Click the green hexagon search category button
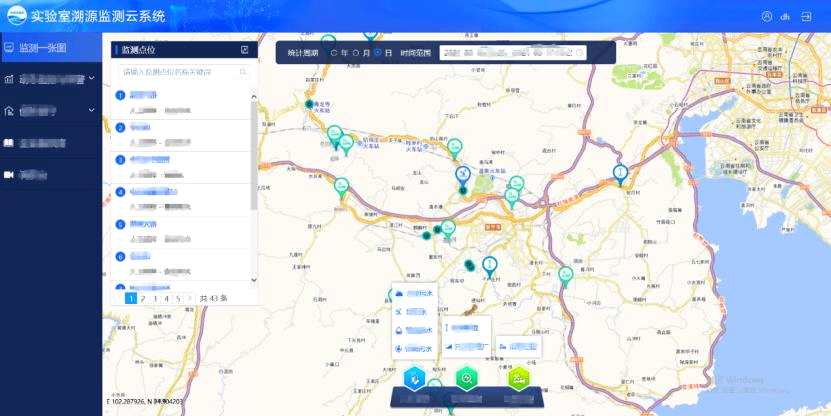The width and height of the screenshot is (831, 416). tap(467, 379)
